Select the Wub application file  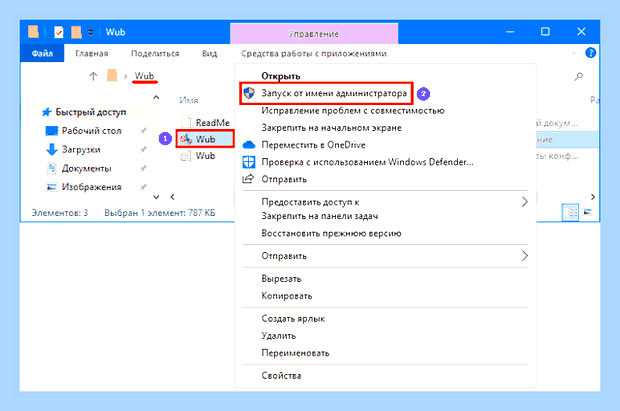(206, 139)
